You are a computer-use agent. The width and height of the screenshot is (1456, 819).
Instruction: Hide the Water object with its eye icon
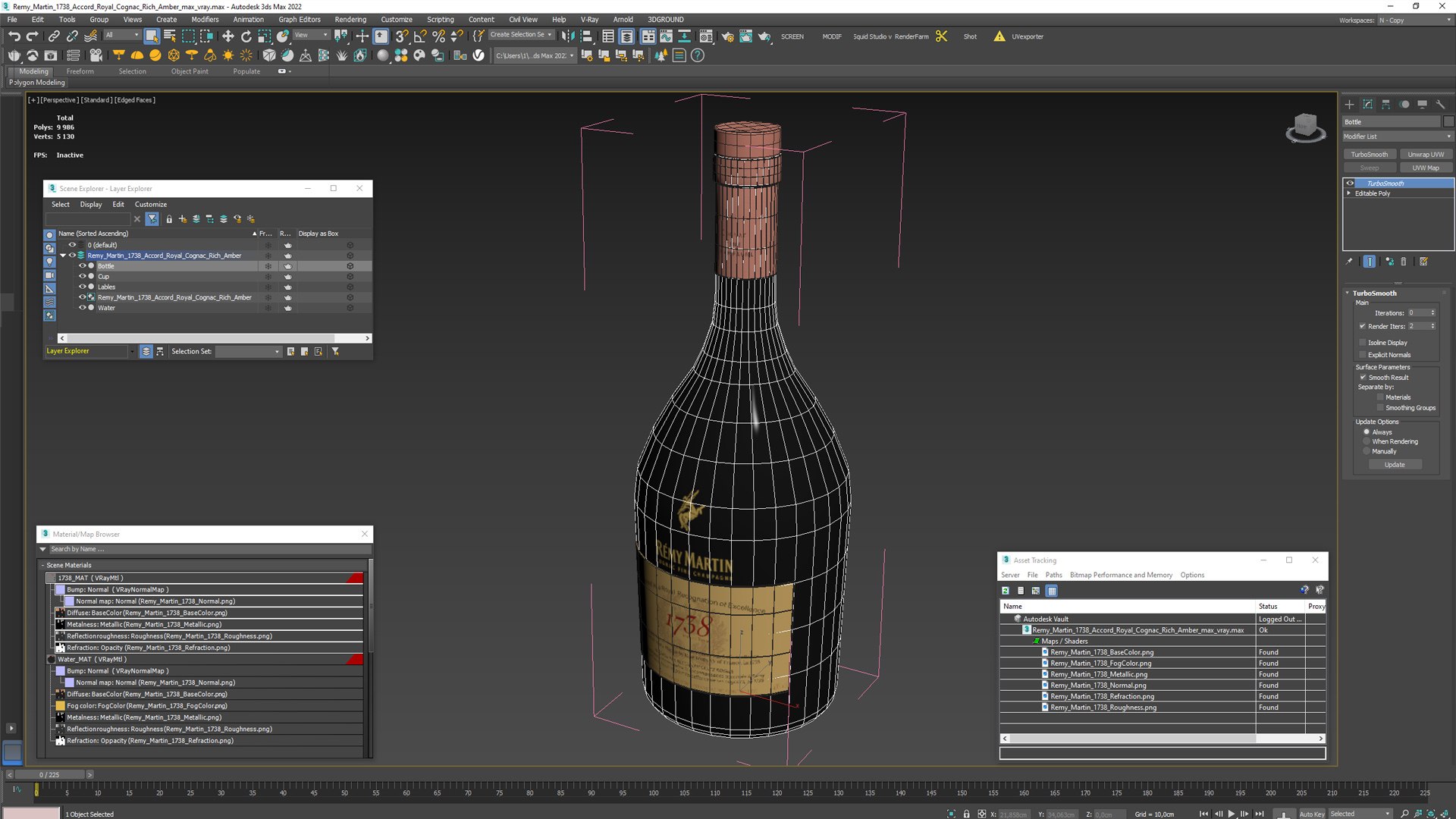pyautogui.click(x=83, y=308)
